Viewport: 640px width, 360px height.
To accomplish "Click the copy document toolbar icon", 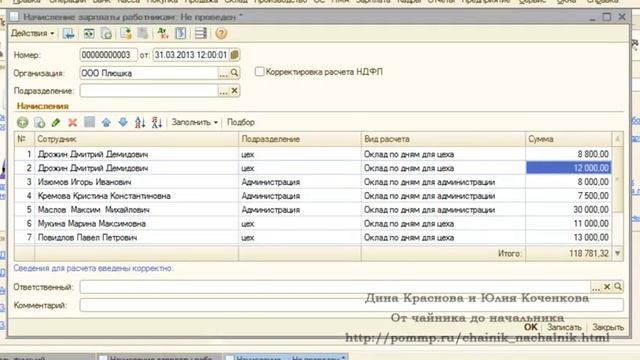I will pos(106,33).
